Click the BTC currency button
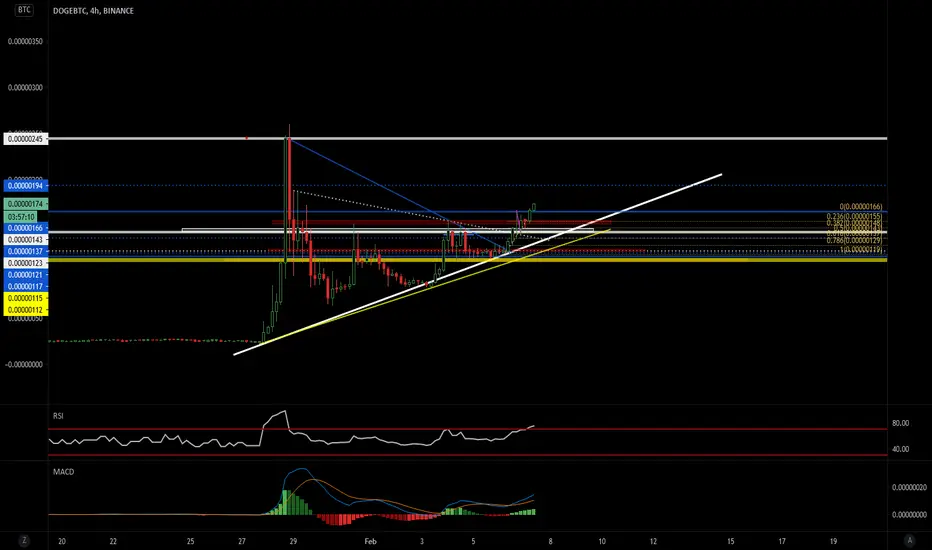This screenshot has width=932, height=550. tap(24, 10)
